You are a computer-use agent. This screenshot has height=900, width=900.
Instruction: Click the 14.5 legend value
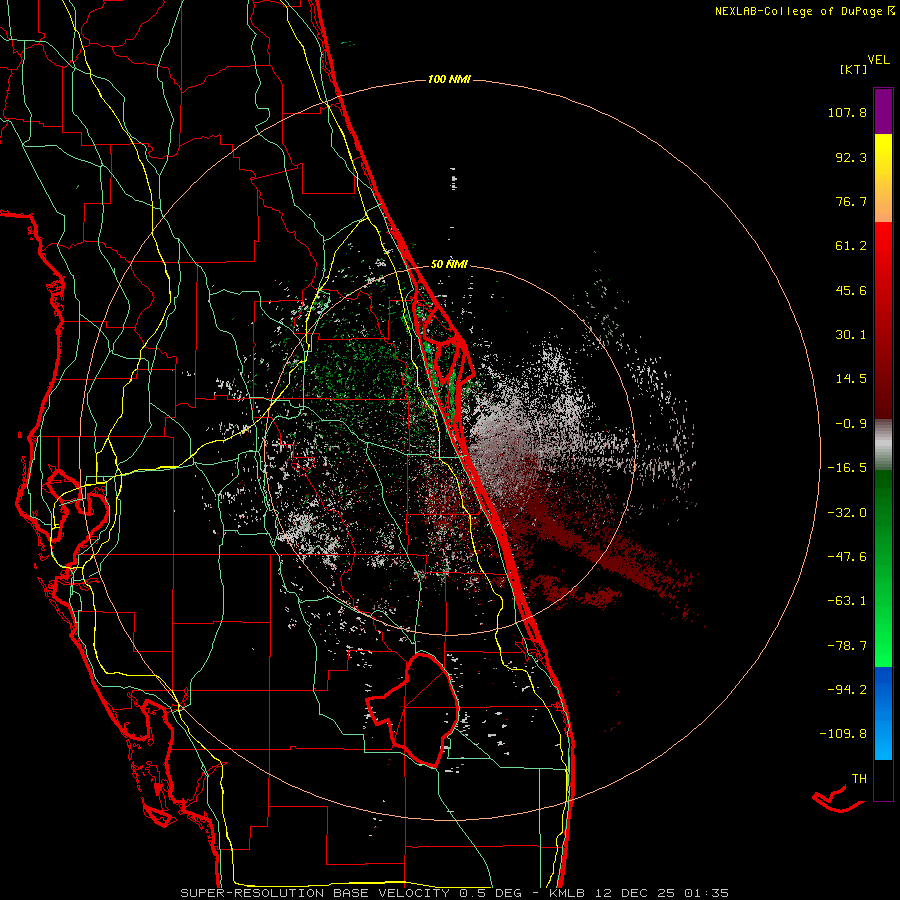click(851, 379)
